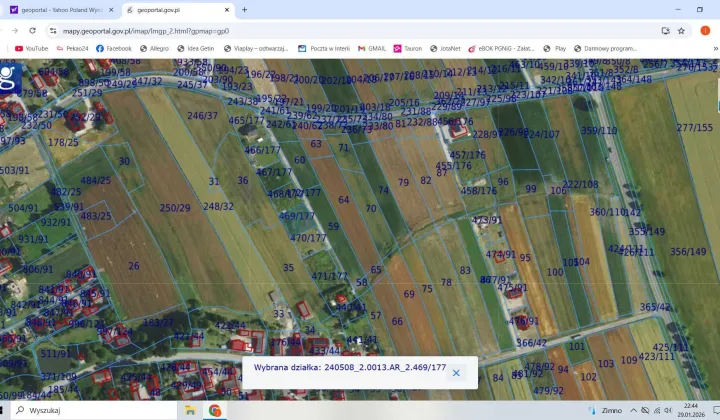Click the geoportal logo in map corner
Viewport: 720px width, 420px height.
coord(8,74)
